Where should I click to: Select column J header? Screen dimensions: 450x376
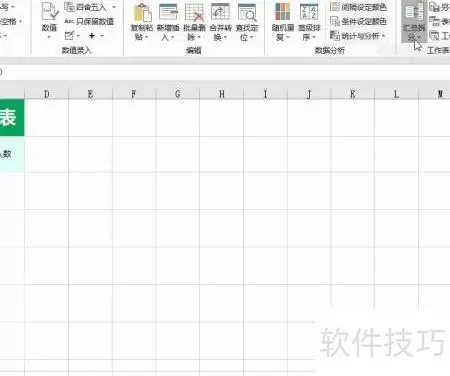(x=309, y=94)
